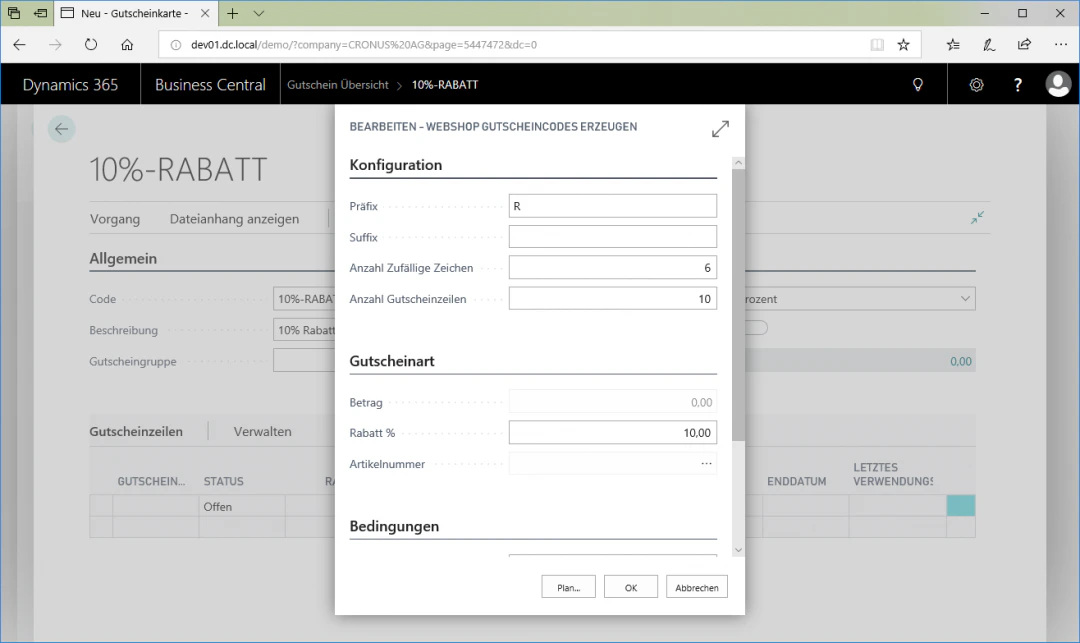The width and height of the screenshot is (1080, 643).
Task: Open the Prozent dropdown arrow
Action: click(x=965, y=299)
